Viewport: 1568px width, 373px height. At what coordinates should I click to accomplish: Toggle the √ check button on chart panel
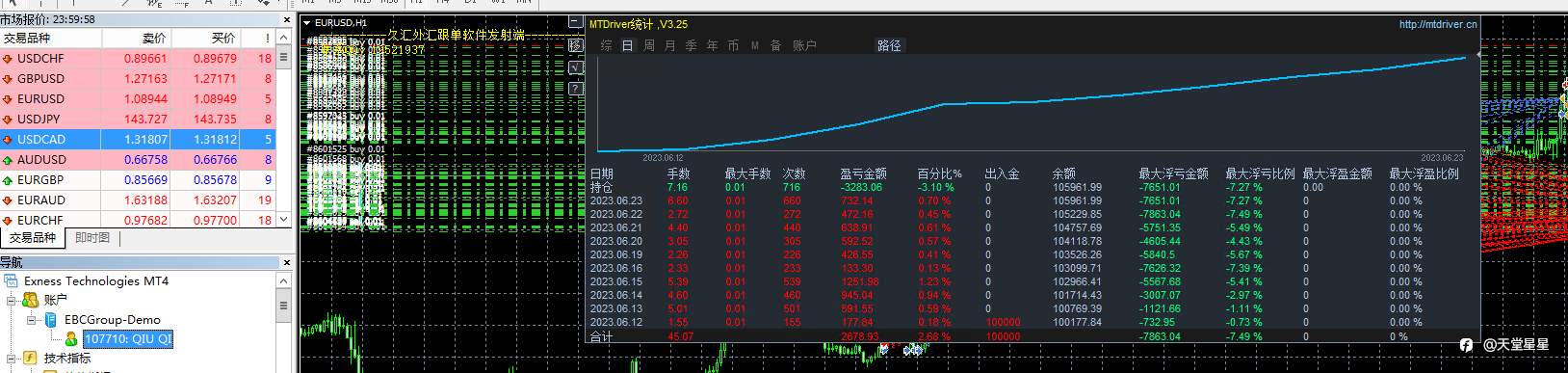pyautogui.click(x=576, y=67)
